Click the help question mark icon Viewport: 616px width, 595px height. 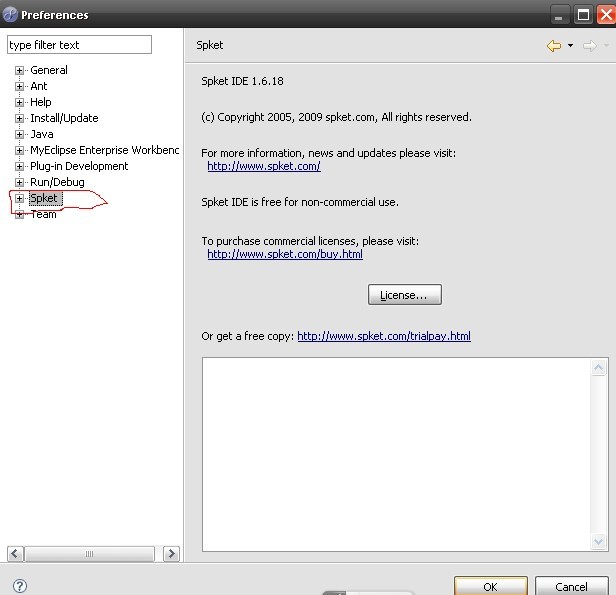[x=20, y=586]
